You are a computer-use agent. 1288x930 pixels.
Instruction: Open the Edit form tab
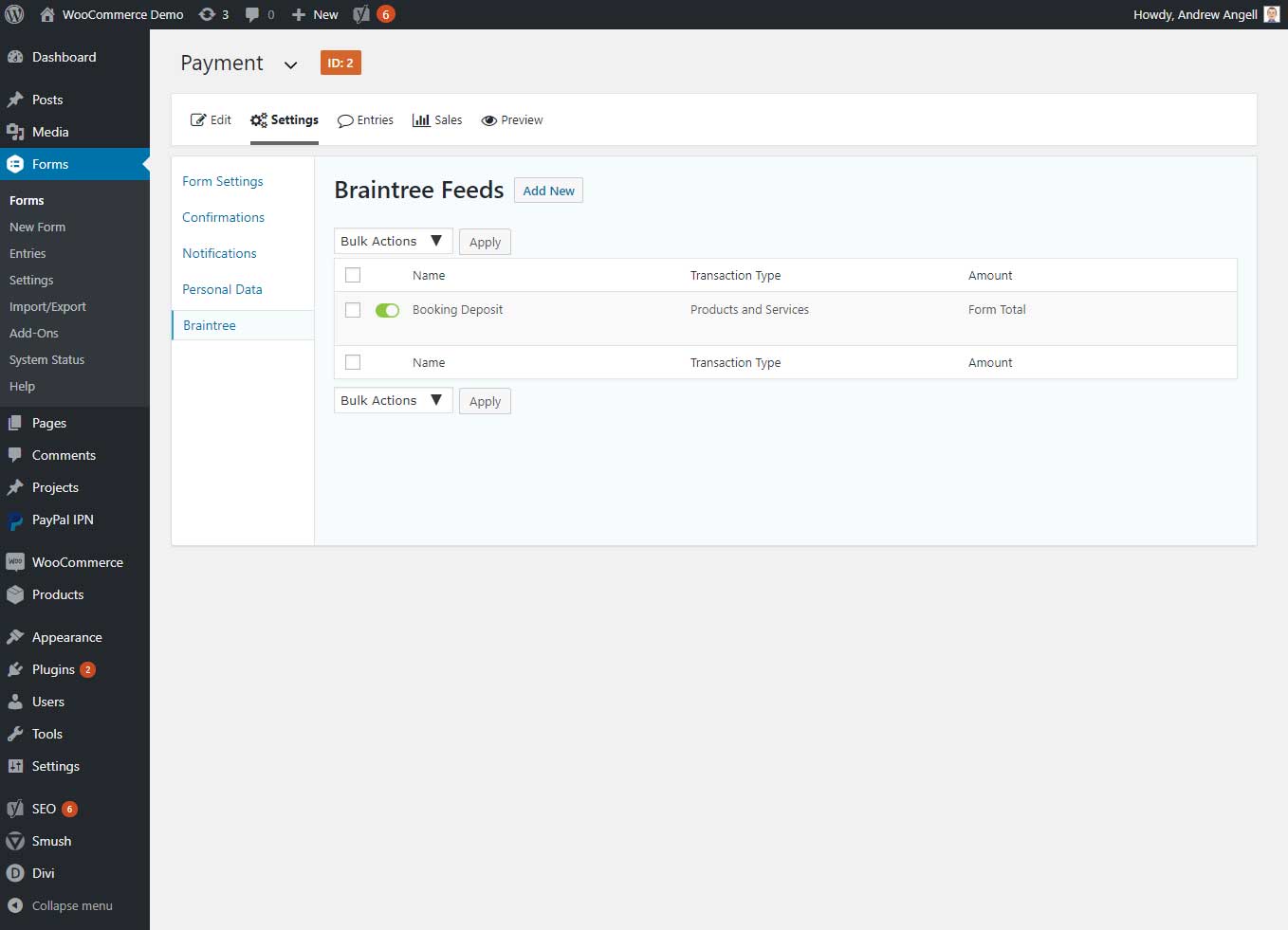tap(211, 120)
